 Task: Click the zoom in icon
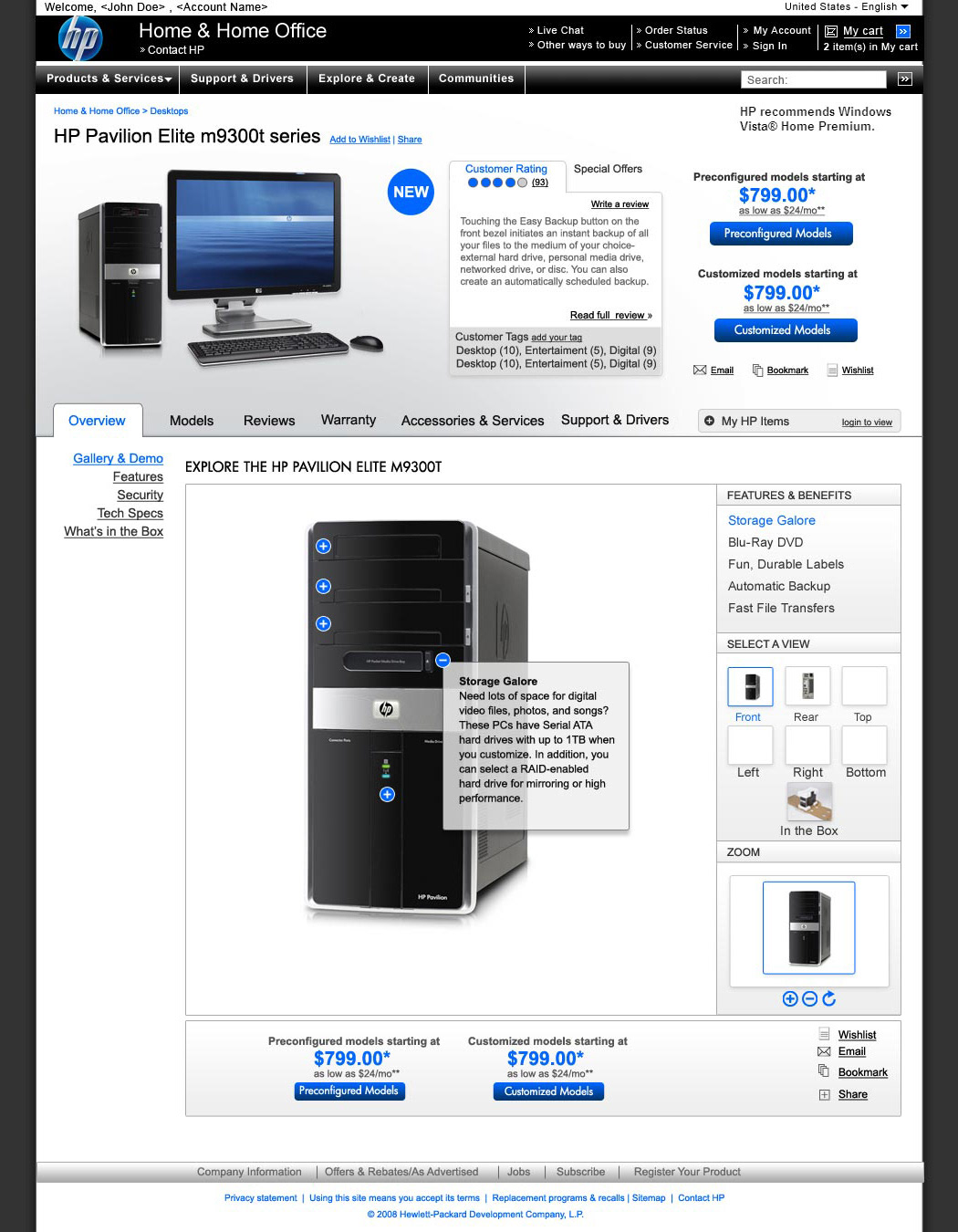(x=790, y=998)
